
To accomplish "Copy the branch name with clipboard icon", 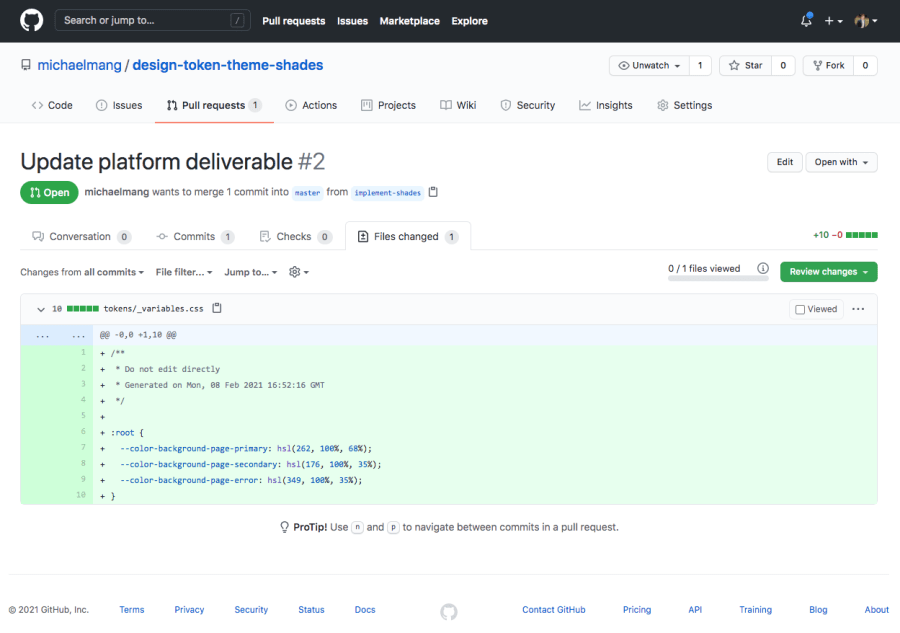I will 433,192.
